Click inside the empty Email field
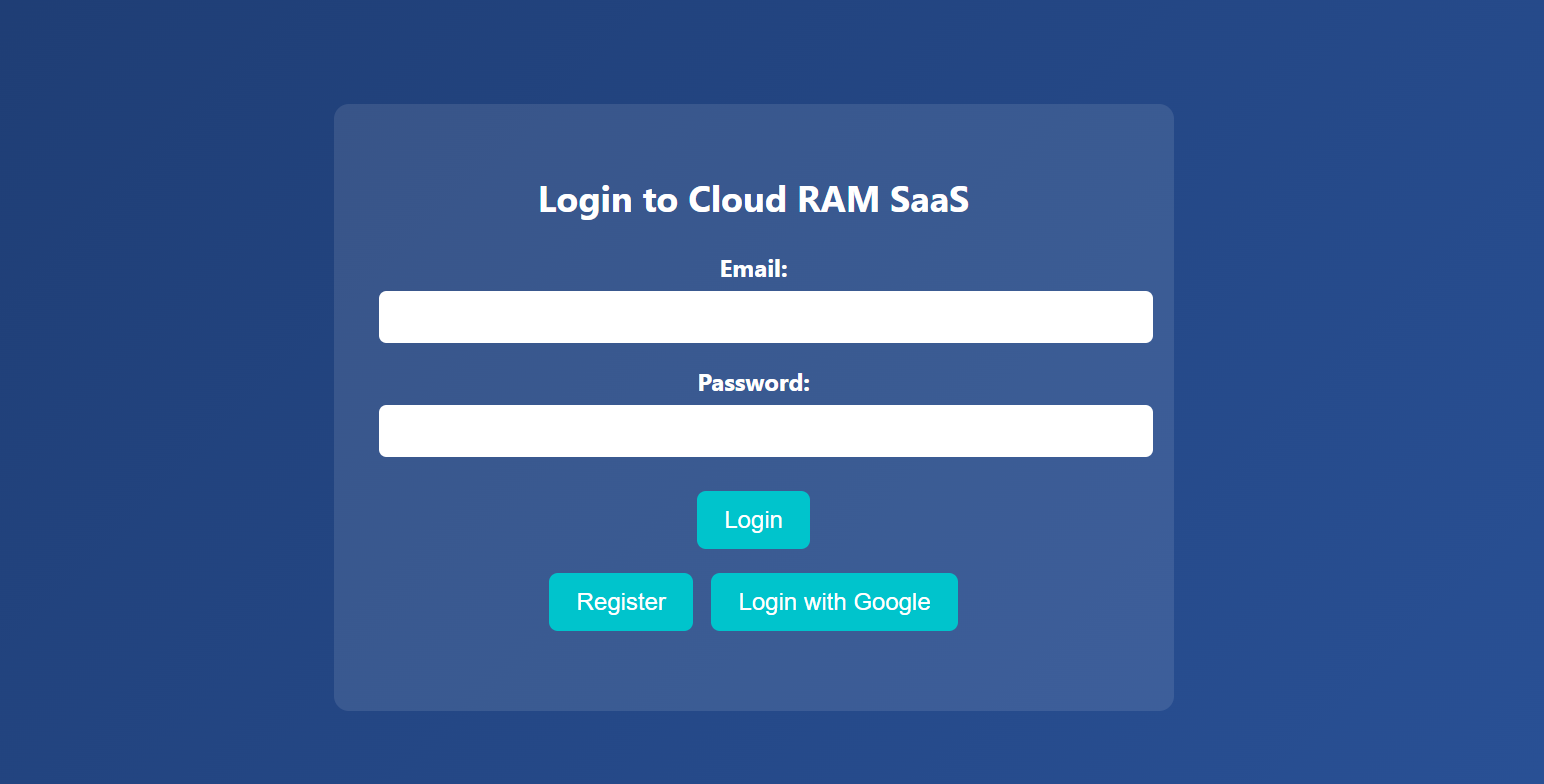 tap(765, 317)
